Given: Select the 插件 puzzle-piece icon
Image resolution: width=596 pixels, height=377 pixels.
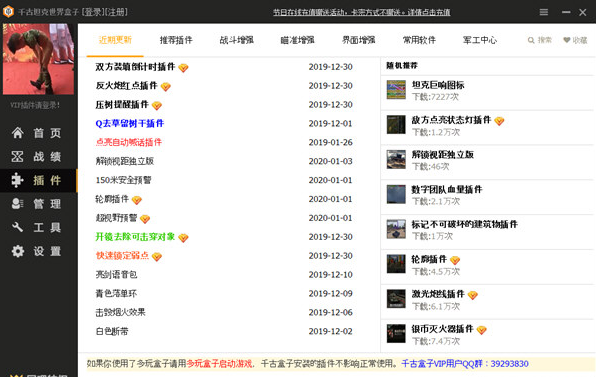Looking at the screenshot, I should (17, 180).
